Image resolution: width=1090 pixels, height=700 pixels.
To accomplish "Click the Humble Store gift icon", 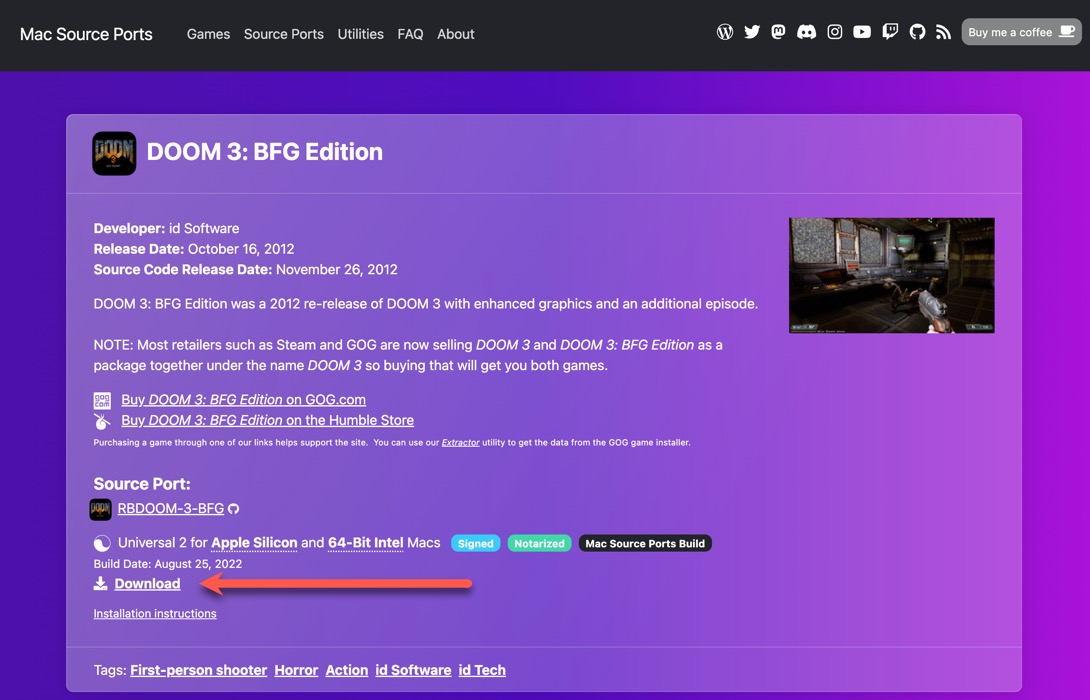I will point(102,420).
